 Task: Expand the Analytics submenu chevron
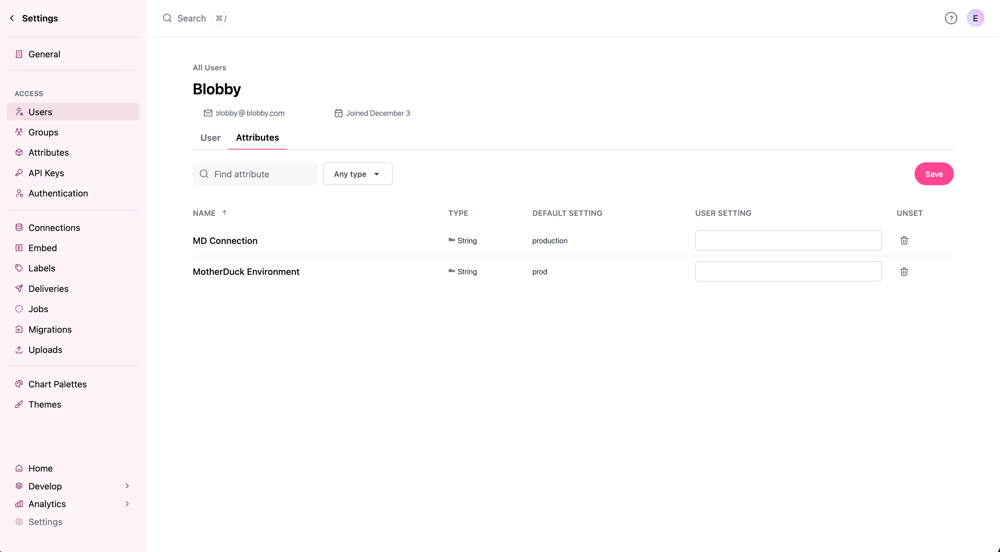[127, 504]
